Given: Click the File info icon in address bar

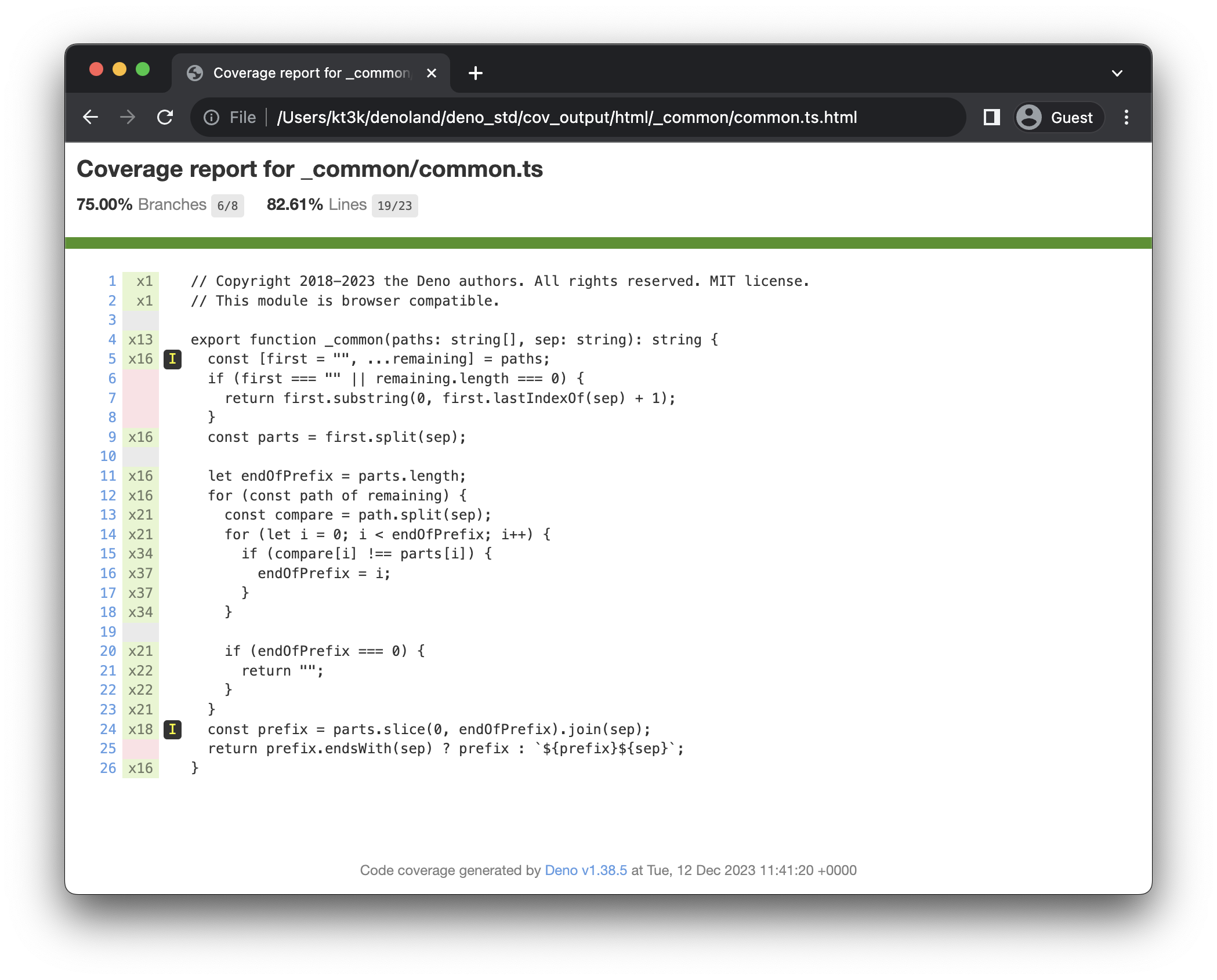Looking at the screenshot, I should tap(211, 117).
